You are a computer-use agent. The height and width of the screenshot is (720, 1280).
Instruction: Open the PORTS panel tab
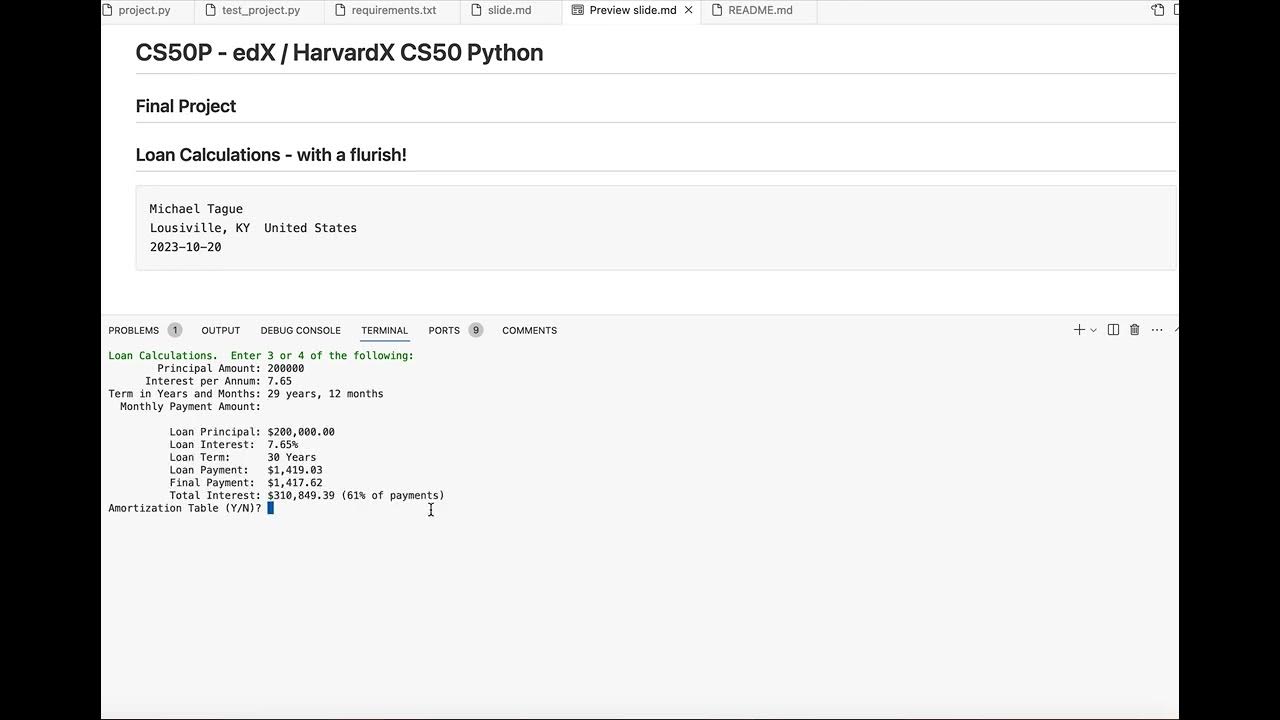pyautogui.click(x=444, y=330)
